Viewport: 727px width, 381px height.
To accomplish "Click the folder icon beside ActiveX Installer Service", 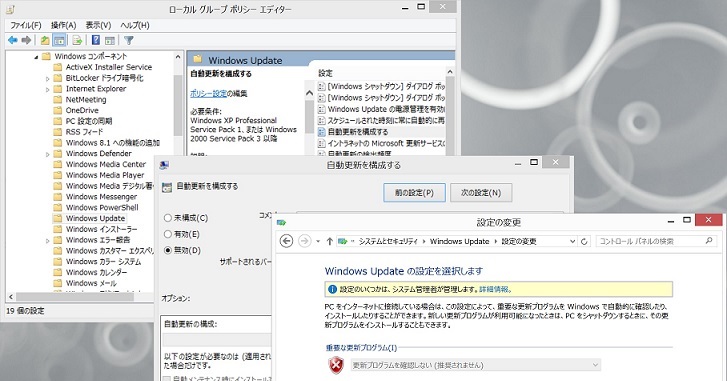I will [x=58, y=67].
